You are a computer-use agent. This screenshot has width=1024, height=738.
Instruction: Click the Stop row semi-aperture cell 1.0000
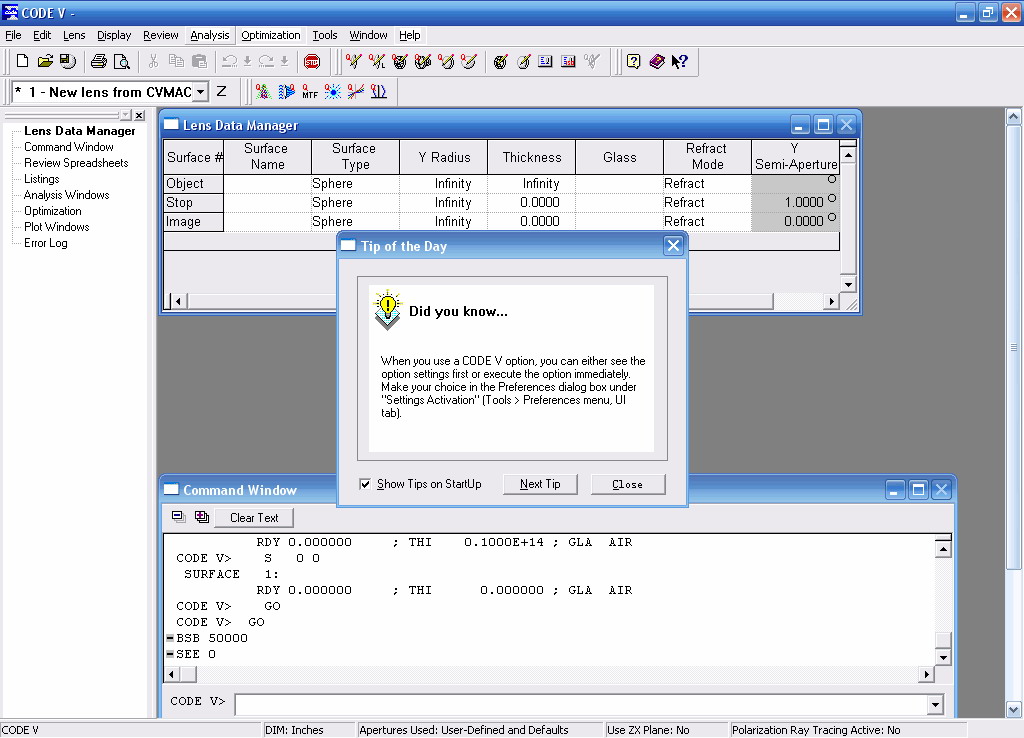pos(795,202)
